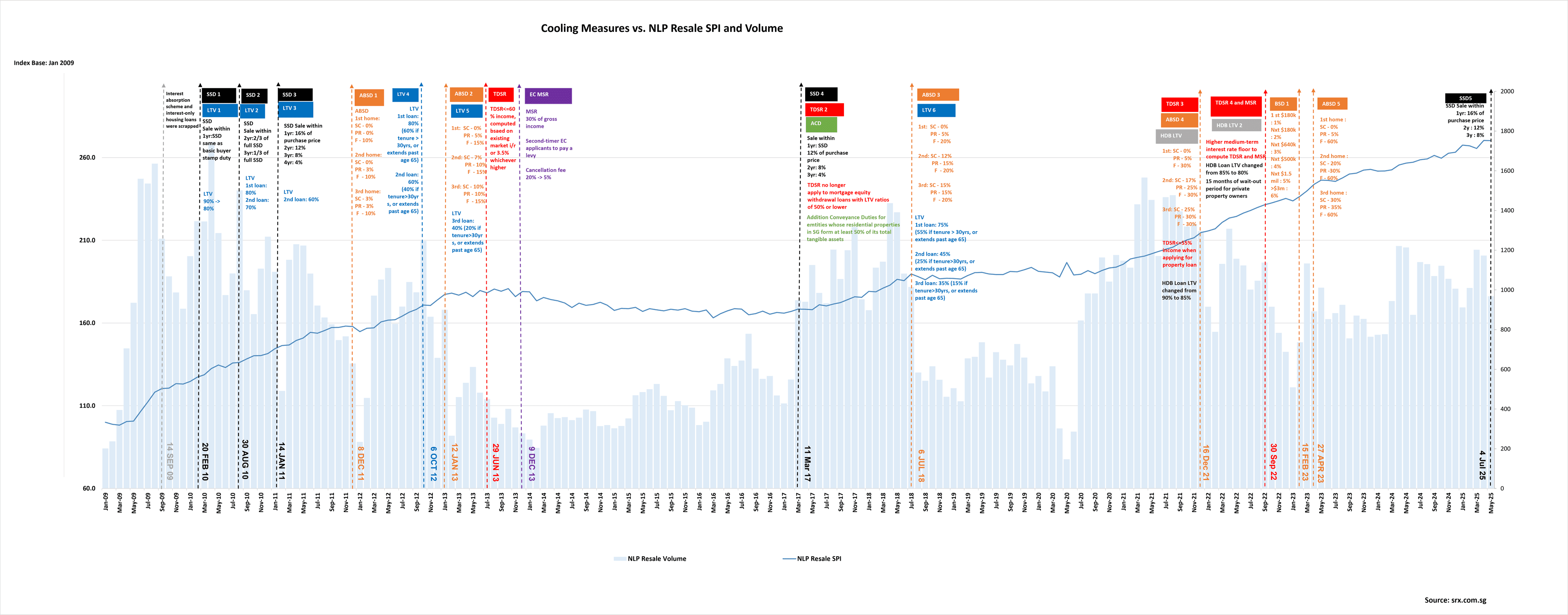Screen dimensions: 1568x615
Task: Click the green ACD label box
Action: (x=821, y=124)
